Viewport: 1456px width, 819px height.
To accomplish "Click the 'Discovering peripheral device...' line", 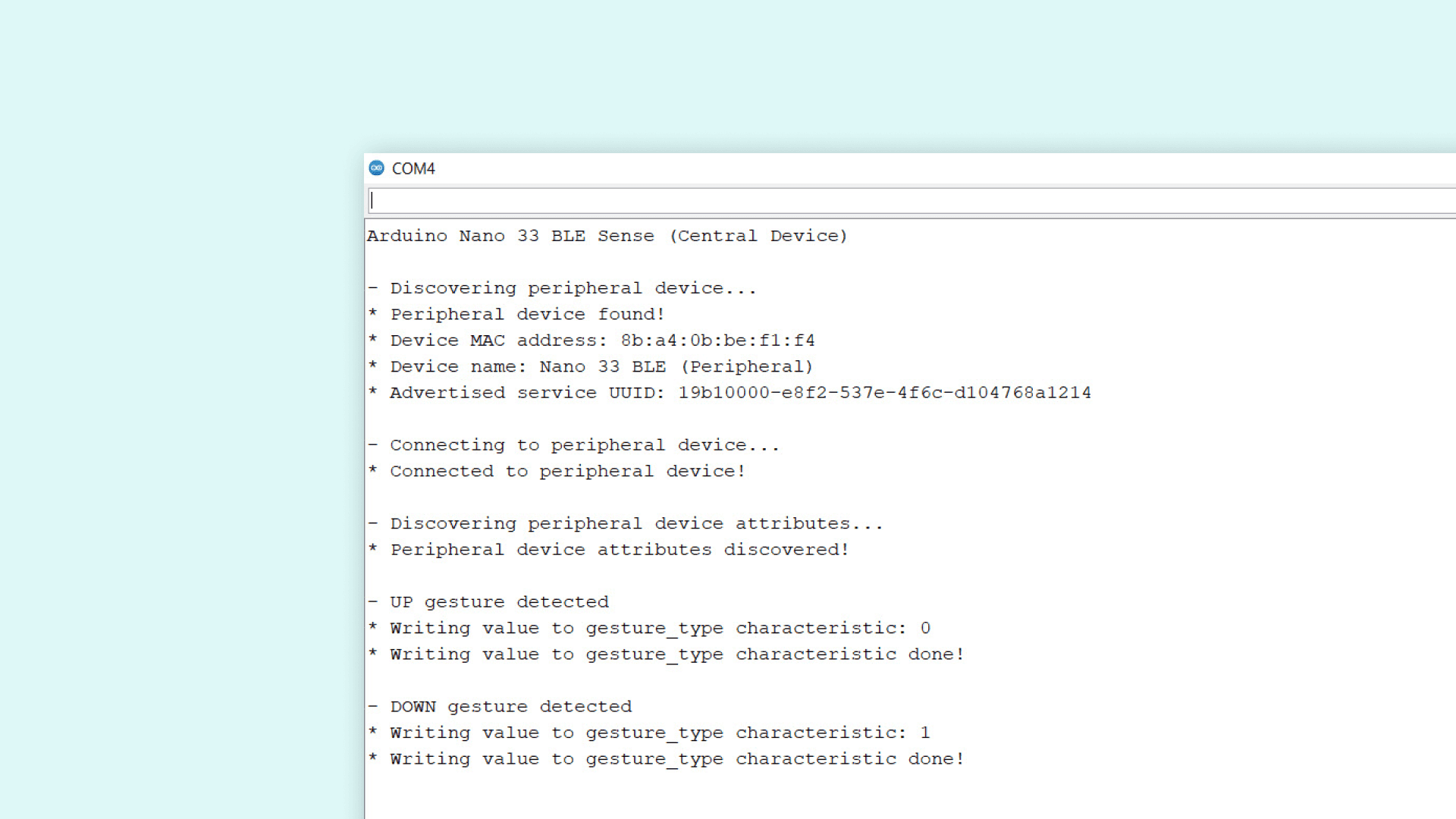I will pos(573,288).
